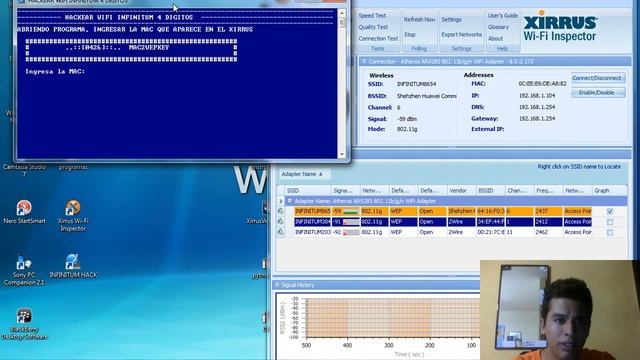Launch INFINITUM HACK desktop shortcut
Screen dimensions: 640x360
[x=73, y=266]
